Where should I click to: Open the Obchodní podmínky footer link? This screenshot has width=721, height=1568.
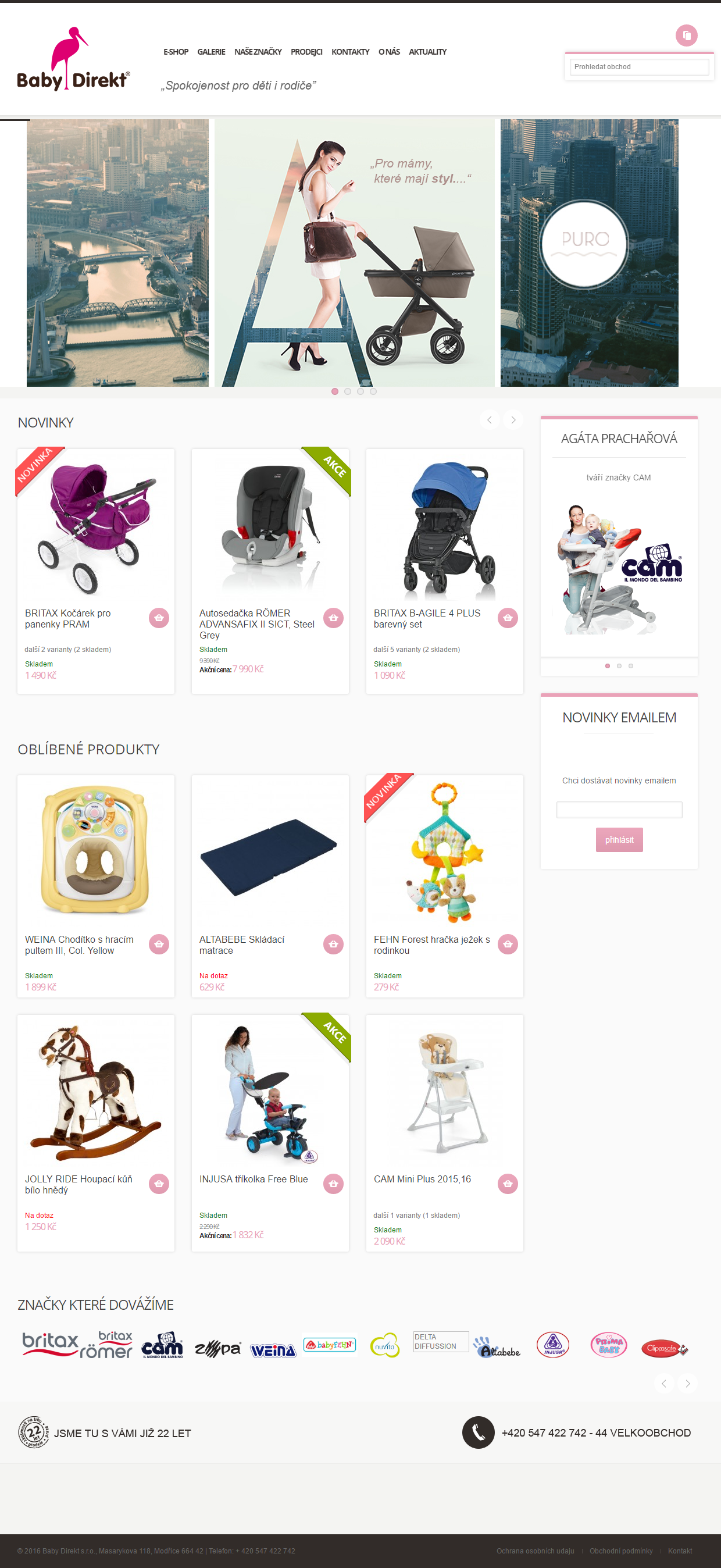pos(620,1551)
